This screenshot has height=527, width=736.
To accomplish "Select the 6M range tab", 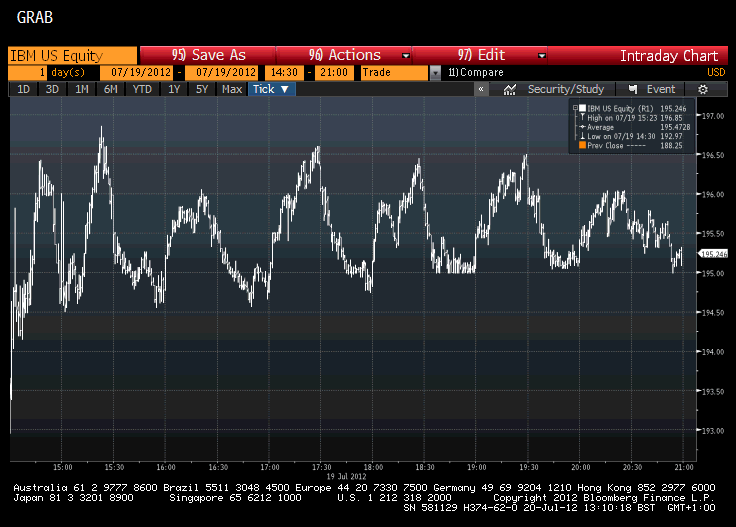I will pyautogui.click(x=110, y=89).
